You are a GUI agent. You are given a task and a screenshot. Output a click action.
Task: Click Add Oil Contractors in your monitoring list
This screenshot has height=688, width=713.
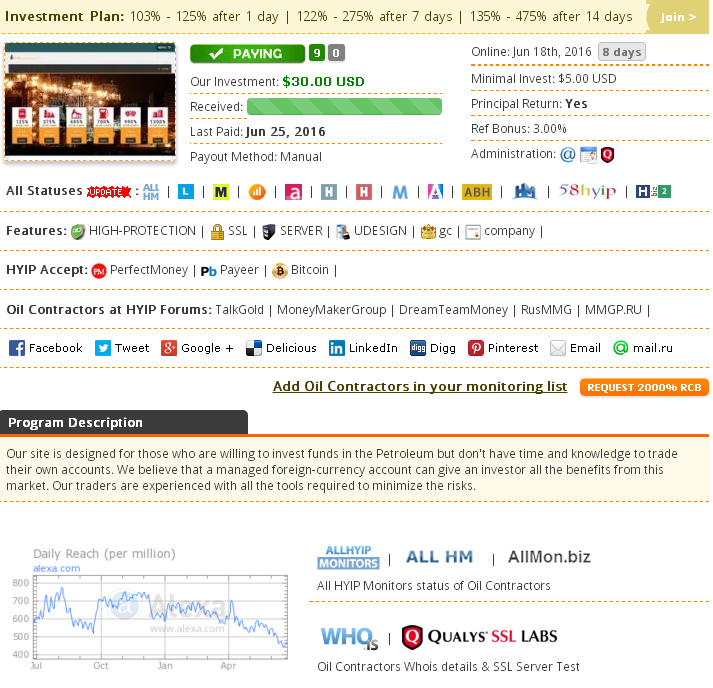(420, 387)
